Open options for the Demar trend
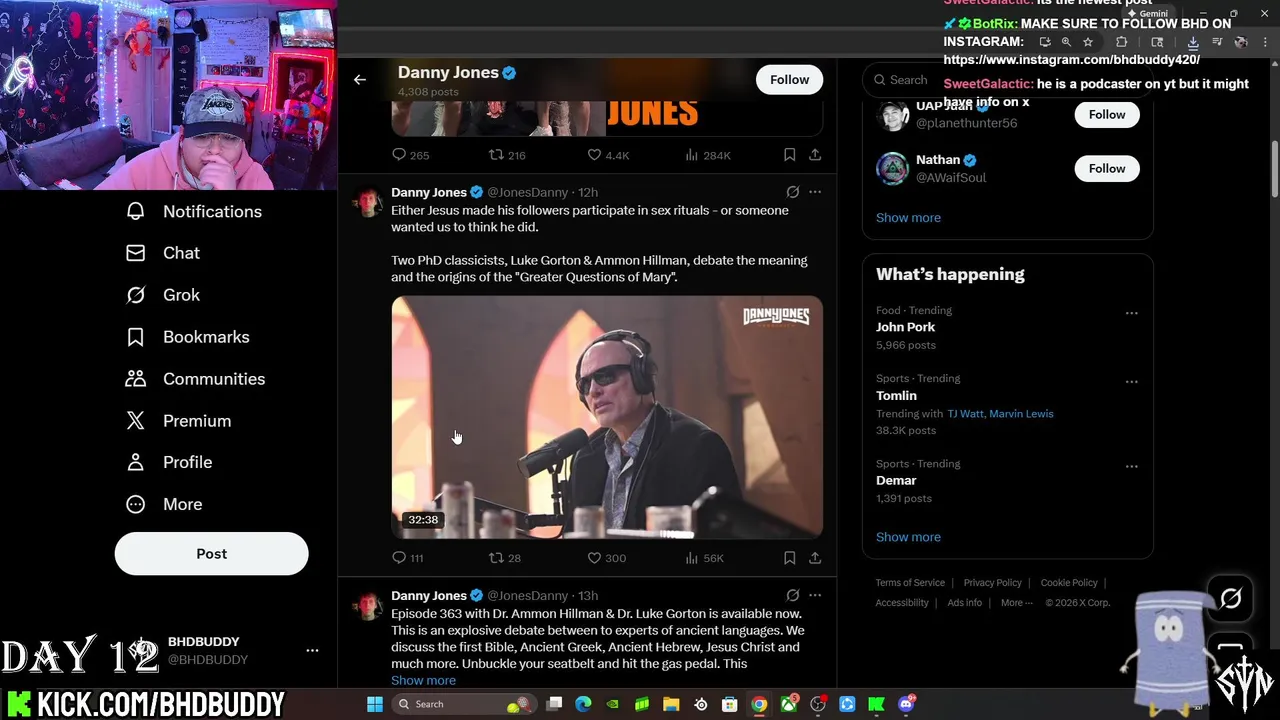 point(1131,466)
